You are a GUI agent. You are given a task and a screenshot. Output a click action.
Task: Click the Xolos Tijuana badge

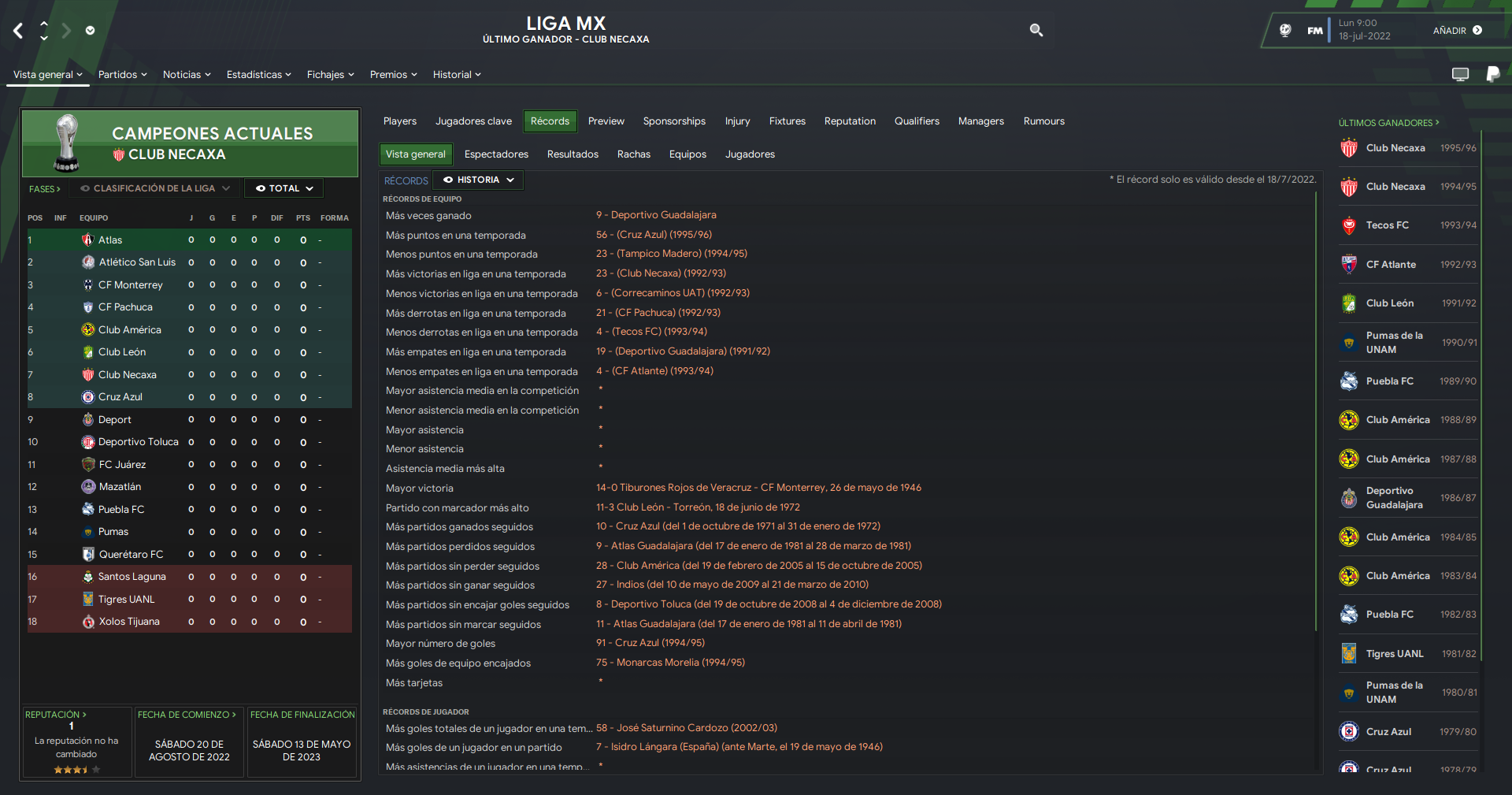(x=88, y=622)
